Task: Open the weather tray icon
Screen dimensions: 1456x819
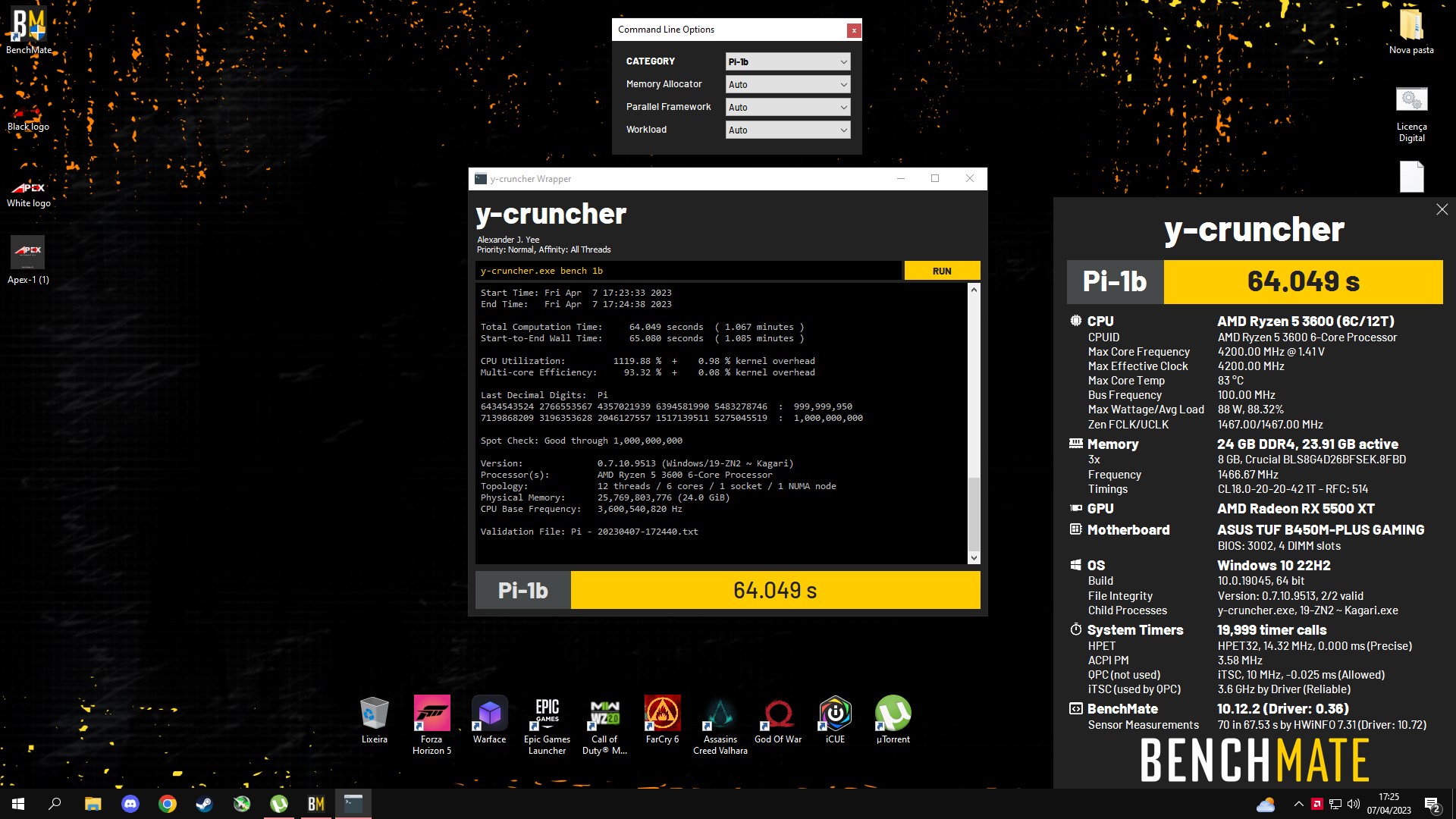Action: pyautogui.click(x=1266, y=804)
